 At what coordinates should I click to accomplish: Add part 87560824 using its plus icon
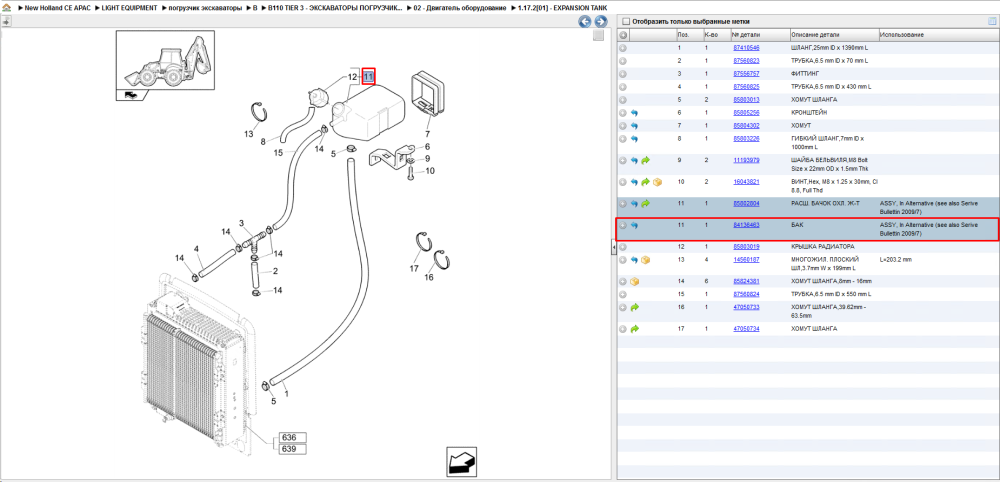(623, 295)
